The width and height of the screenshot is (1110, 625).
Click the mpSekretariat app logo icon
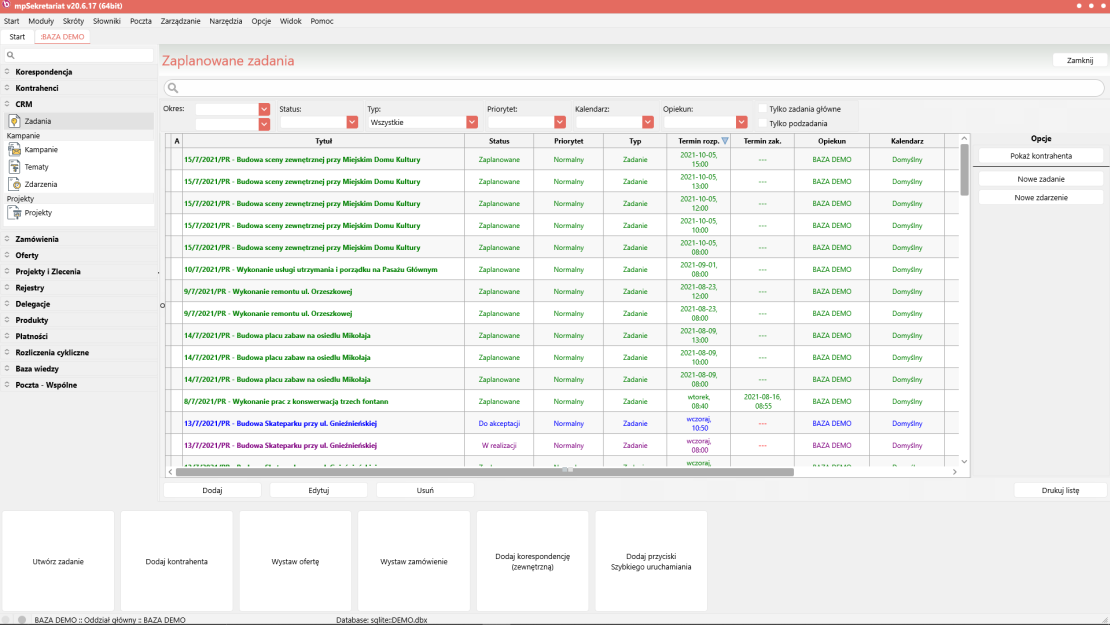tap(6, 5)
